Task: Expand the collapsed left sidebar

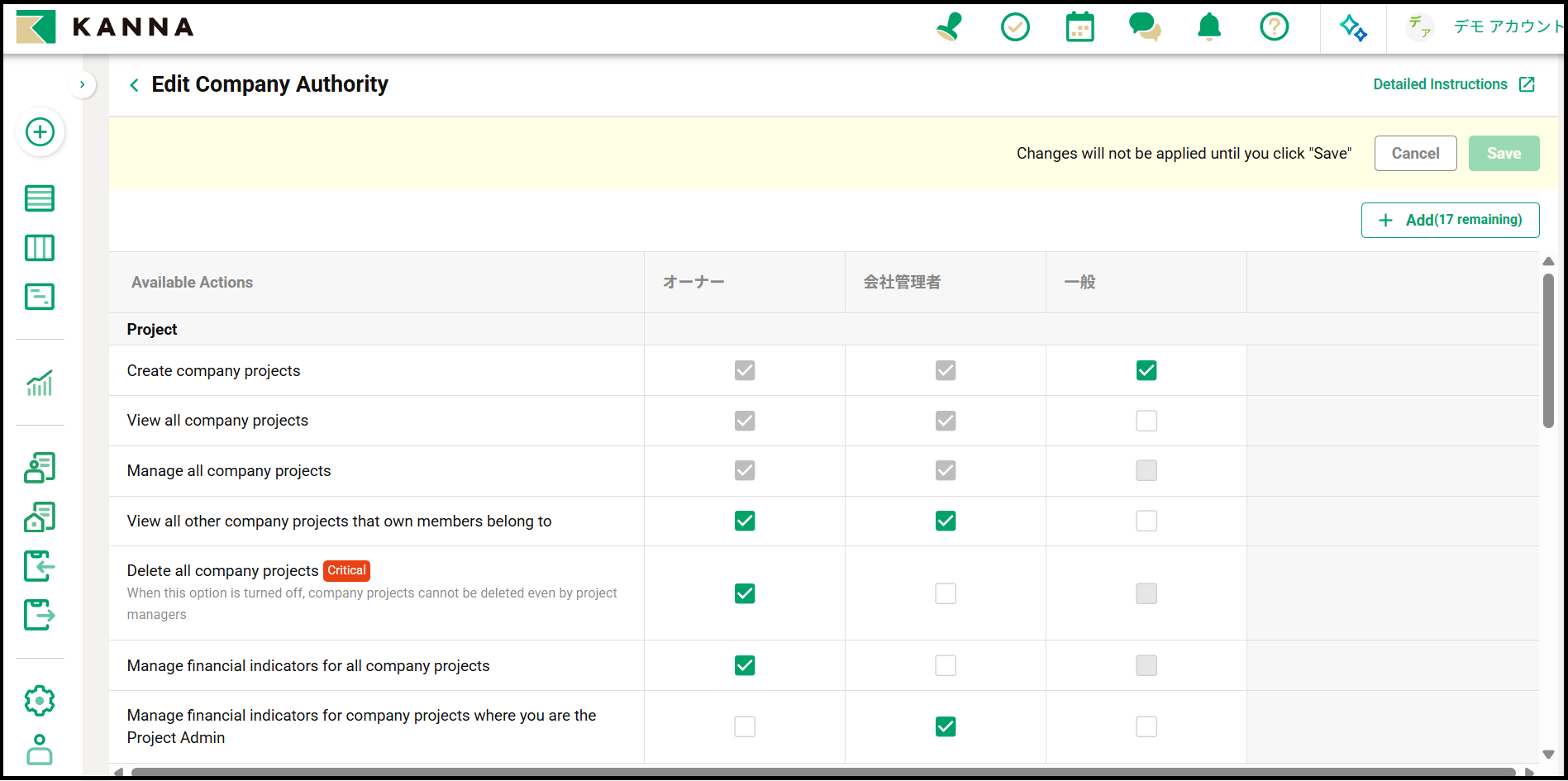Action: [82, 84]
